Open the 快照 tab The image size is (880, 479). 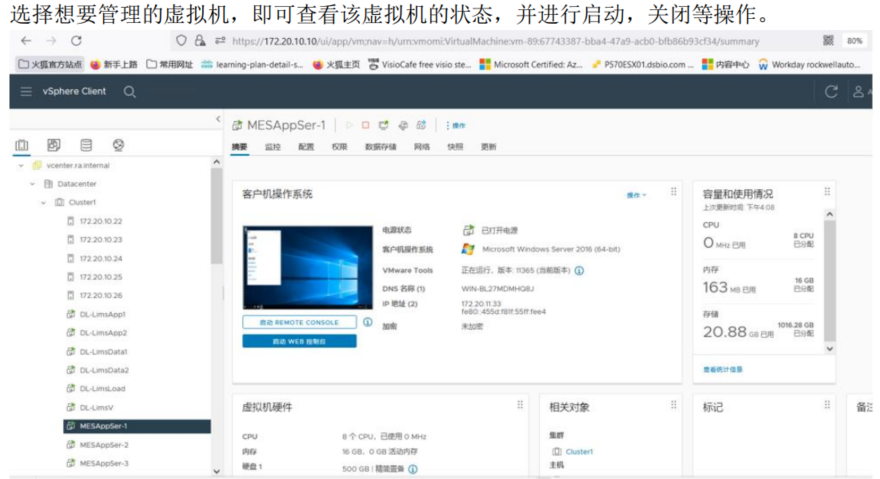pos(455,147)
